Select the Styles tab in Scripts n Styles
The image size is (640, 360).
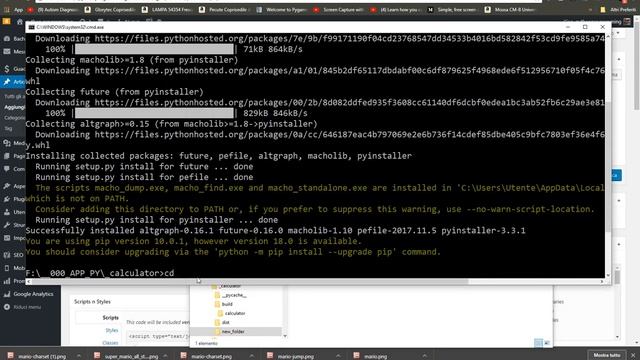coord(111,330)
